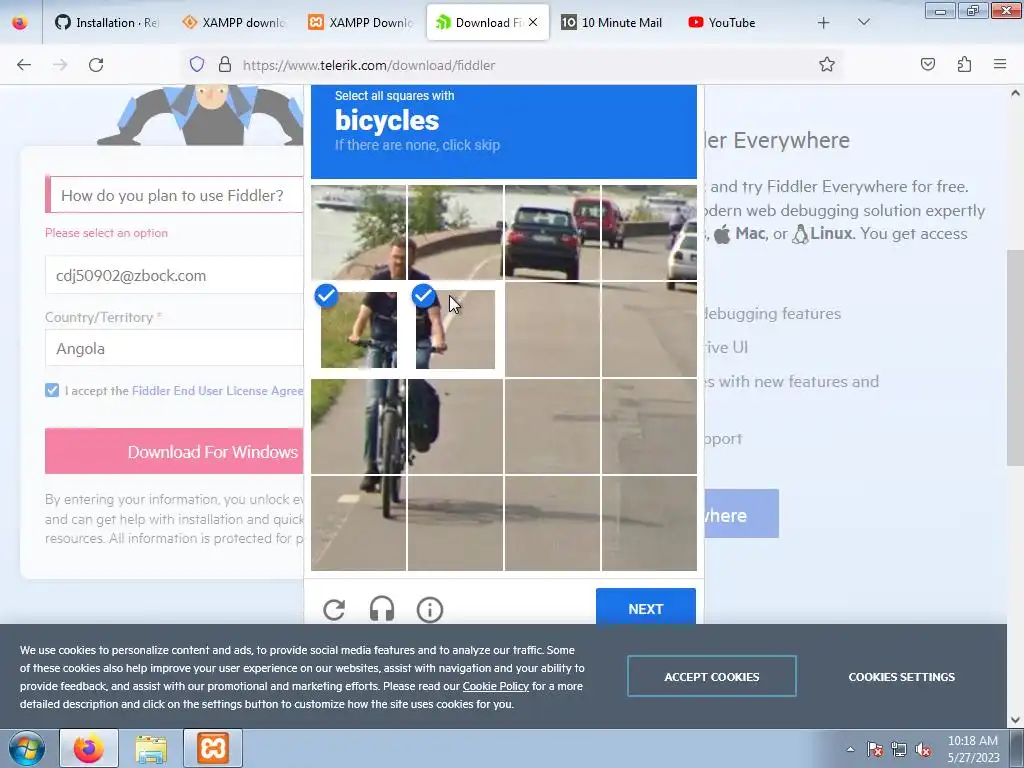Click the NEXT button in captcha

tap(646, 609)
